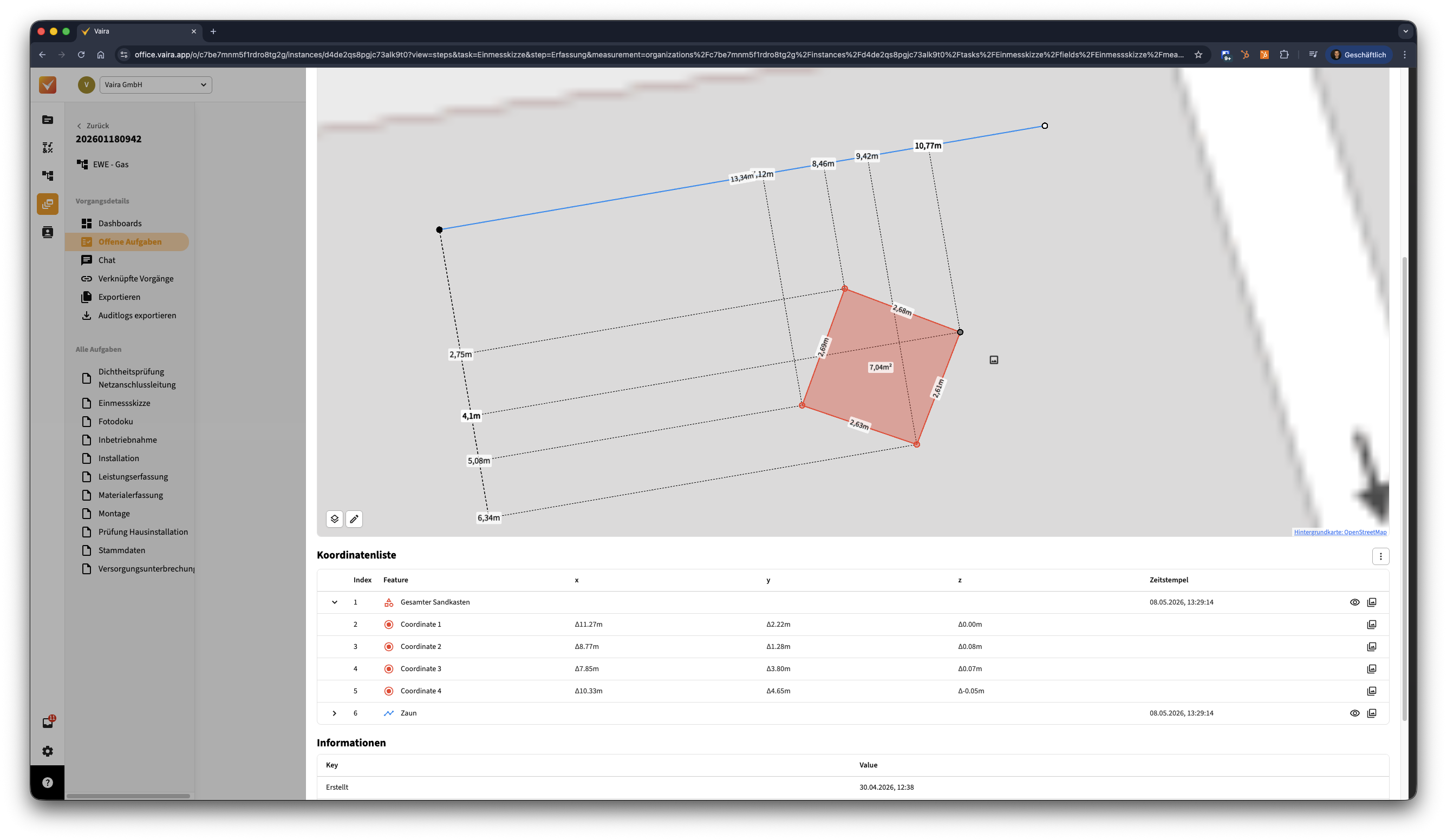Toggle visibility of Zaun feature
The image size is (1447, 840).
tap(1354, 713)
